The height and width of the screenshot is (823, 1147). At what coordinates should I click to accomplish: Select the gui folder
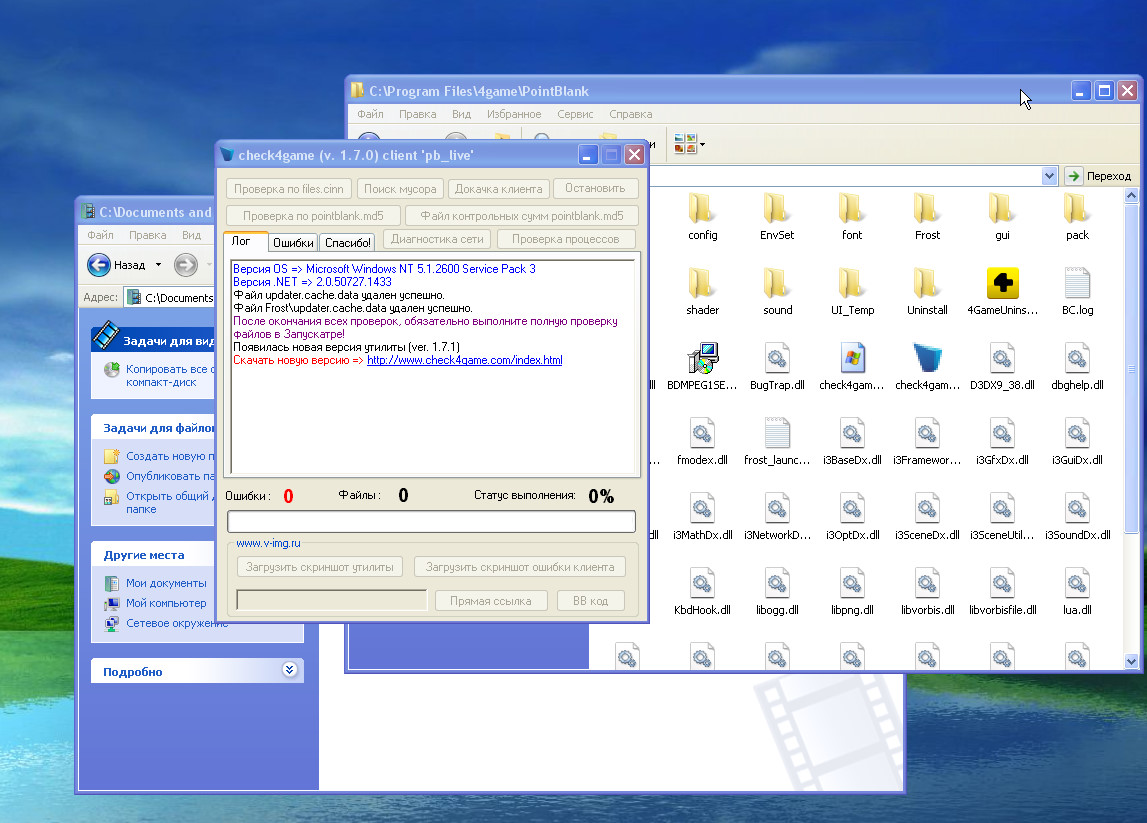click(1002, 216)
